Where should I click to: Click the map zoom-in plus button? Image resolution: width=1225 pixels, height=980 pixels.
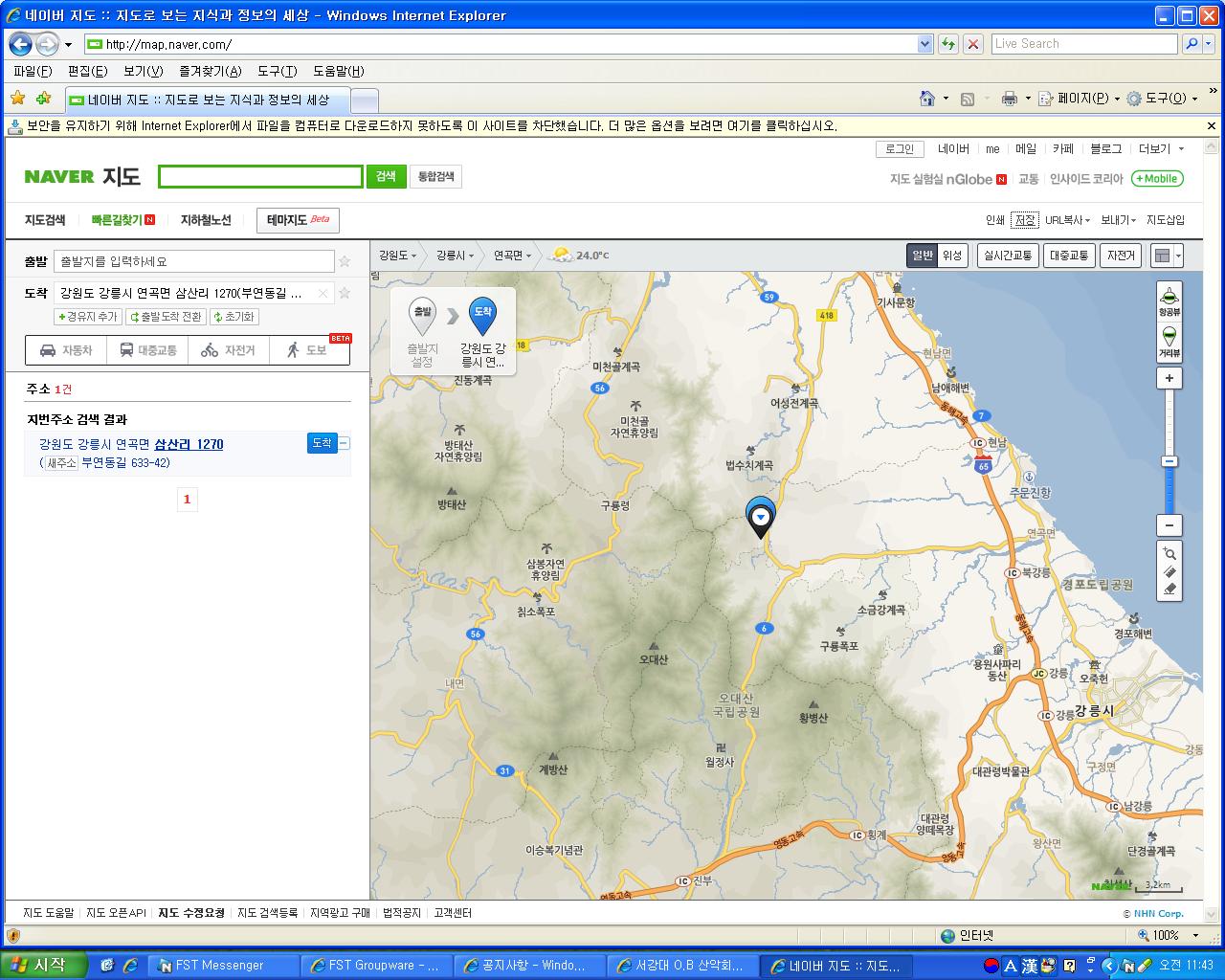pos(1169,378)
